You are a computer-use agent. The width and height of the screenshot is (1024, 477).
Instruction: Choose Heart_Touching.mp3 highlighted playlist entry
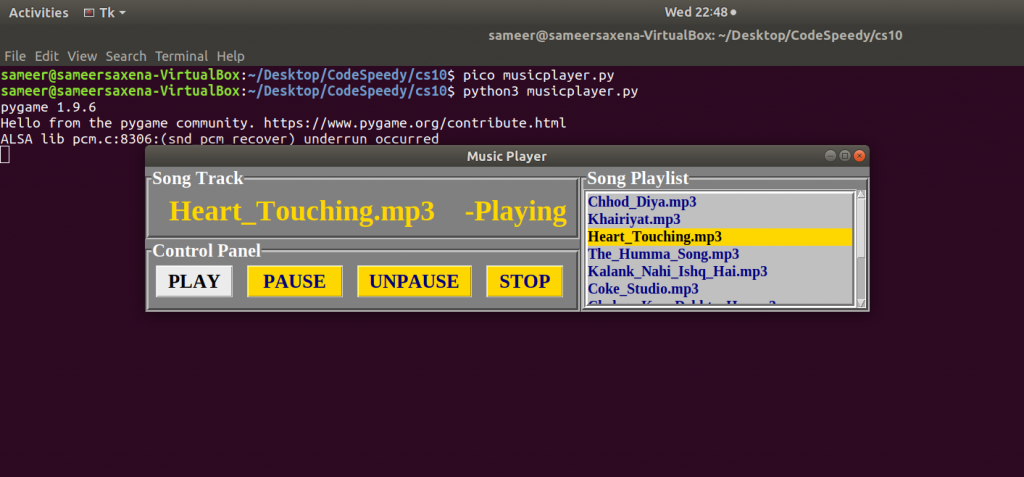720,237
